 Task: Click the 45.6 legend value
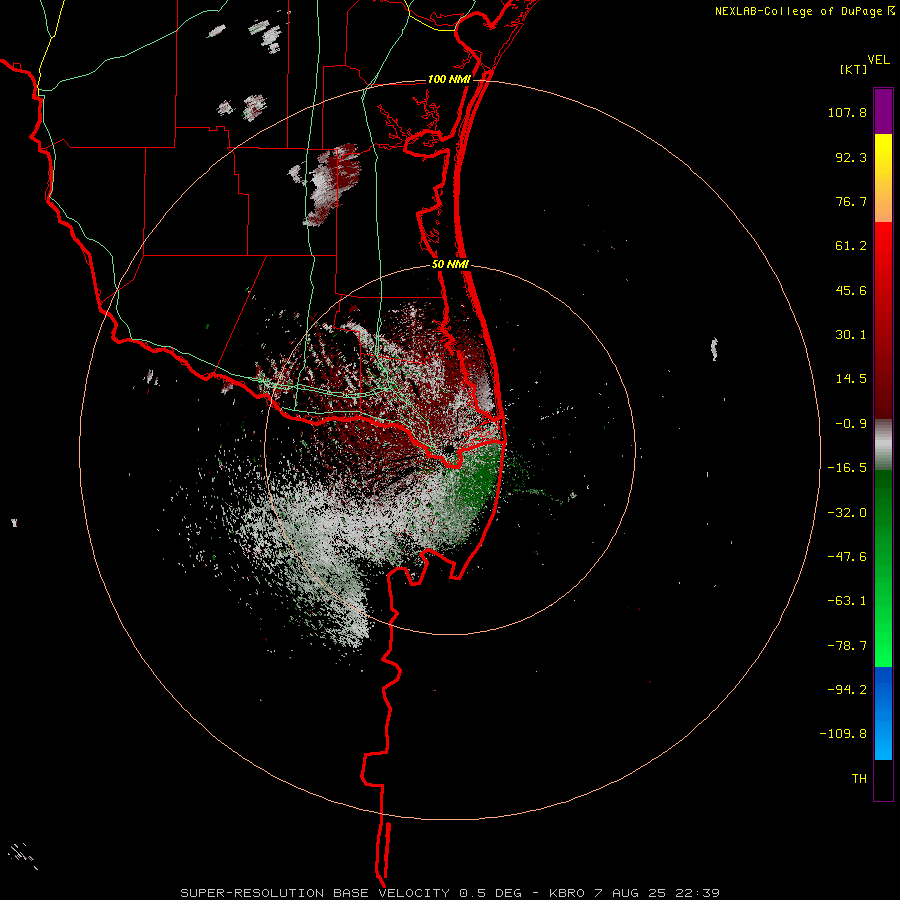pos(851,290)
